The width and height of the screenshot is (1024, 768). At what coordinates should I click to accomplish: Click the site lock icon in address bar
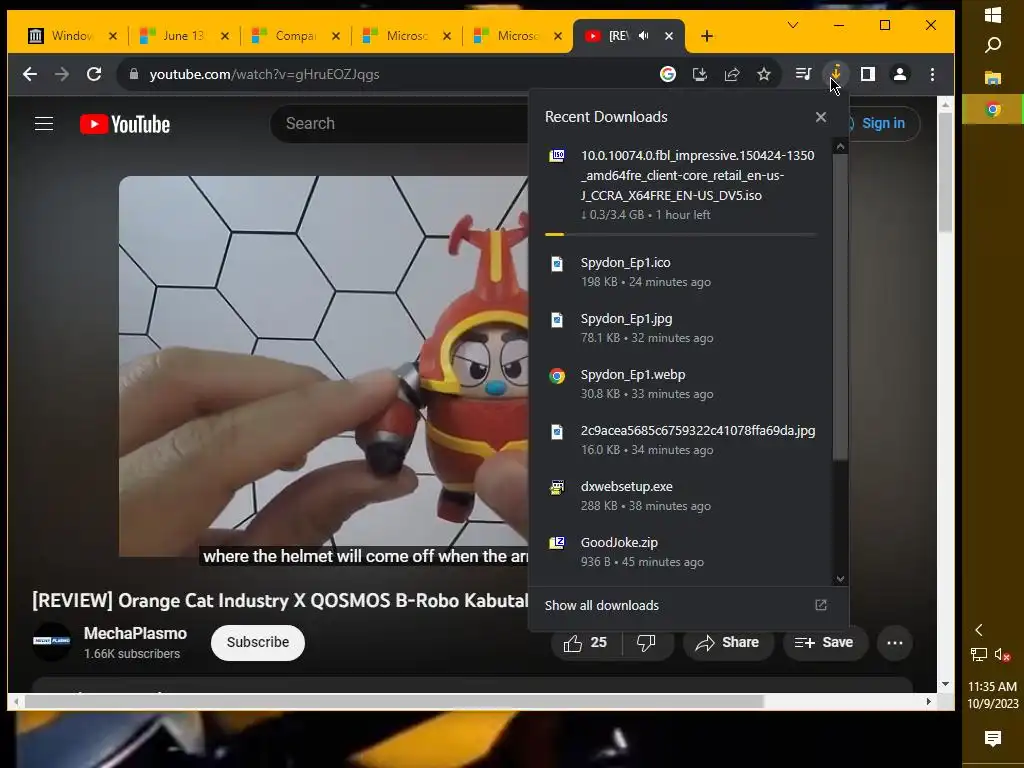(x=134, y=74)
